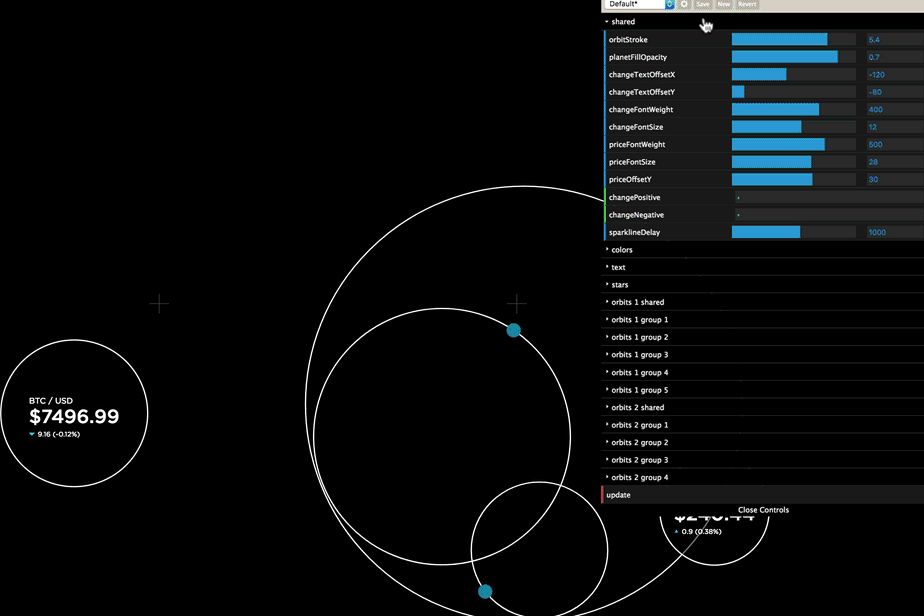Adjust the planetFillOpacity slider

[793, 57]
